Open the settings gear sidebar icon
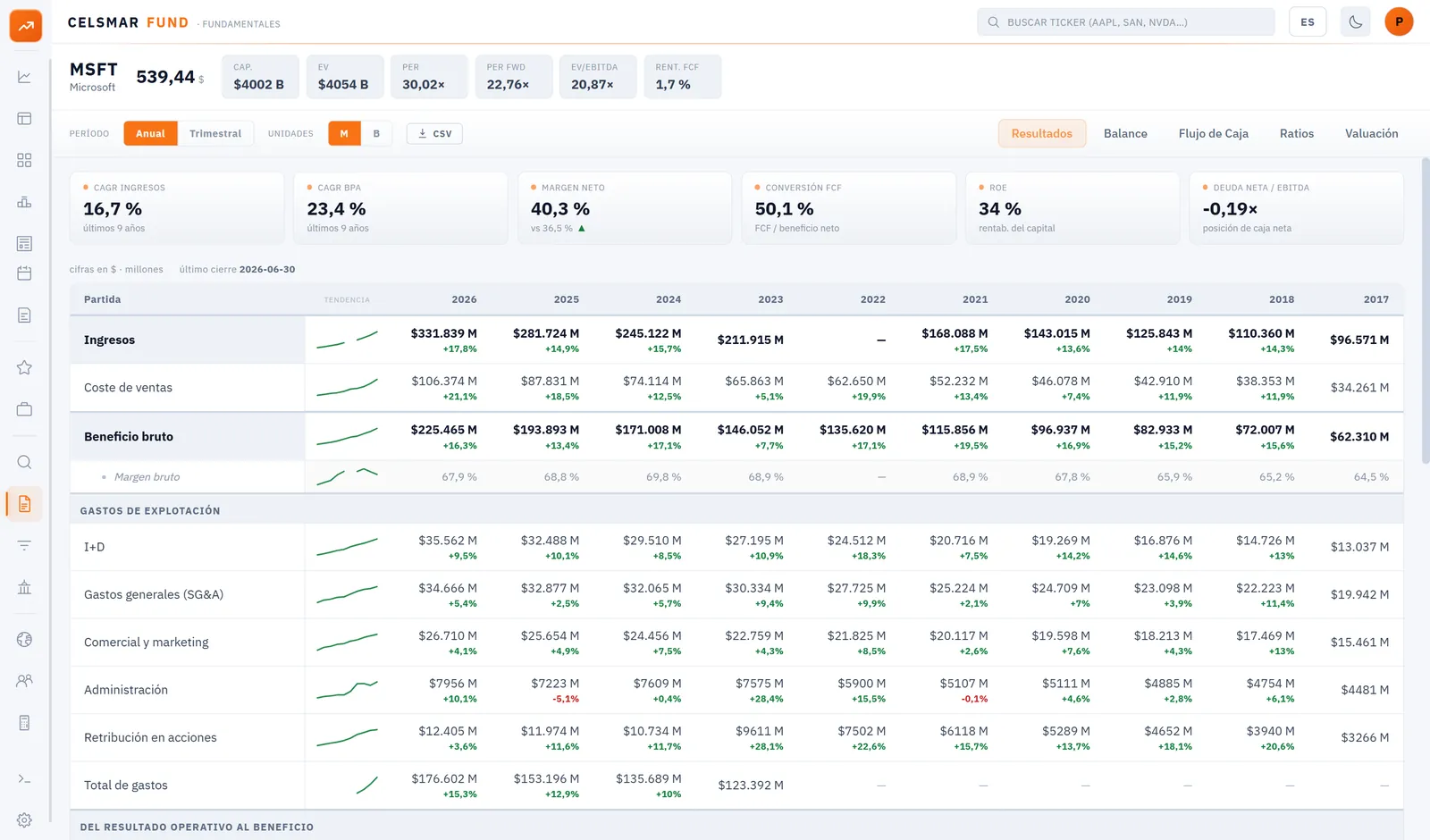The image size is (1430, 840). point(24,820)
